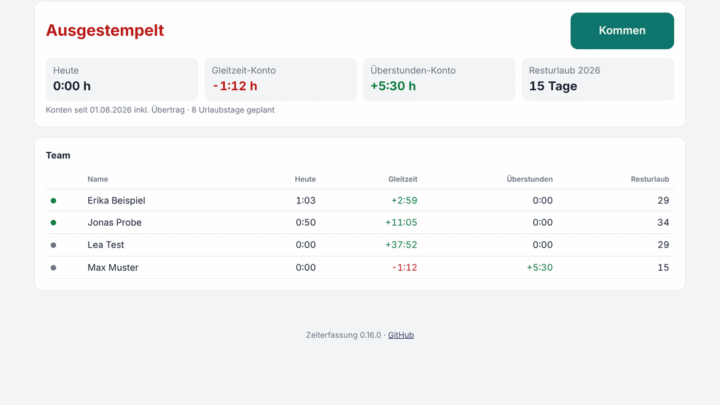Click Erika Beispiel's green status dot

(53, 201)
